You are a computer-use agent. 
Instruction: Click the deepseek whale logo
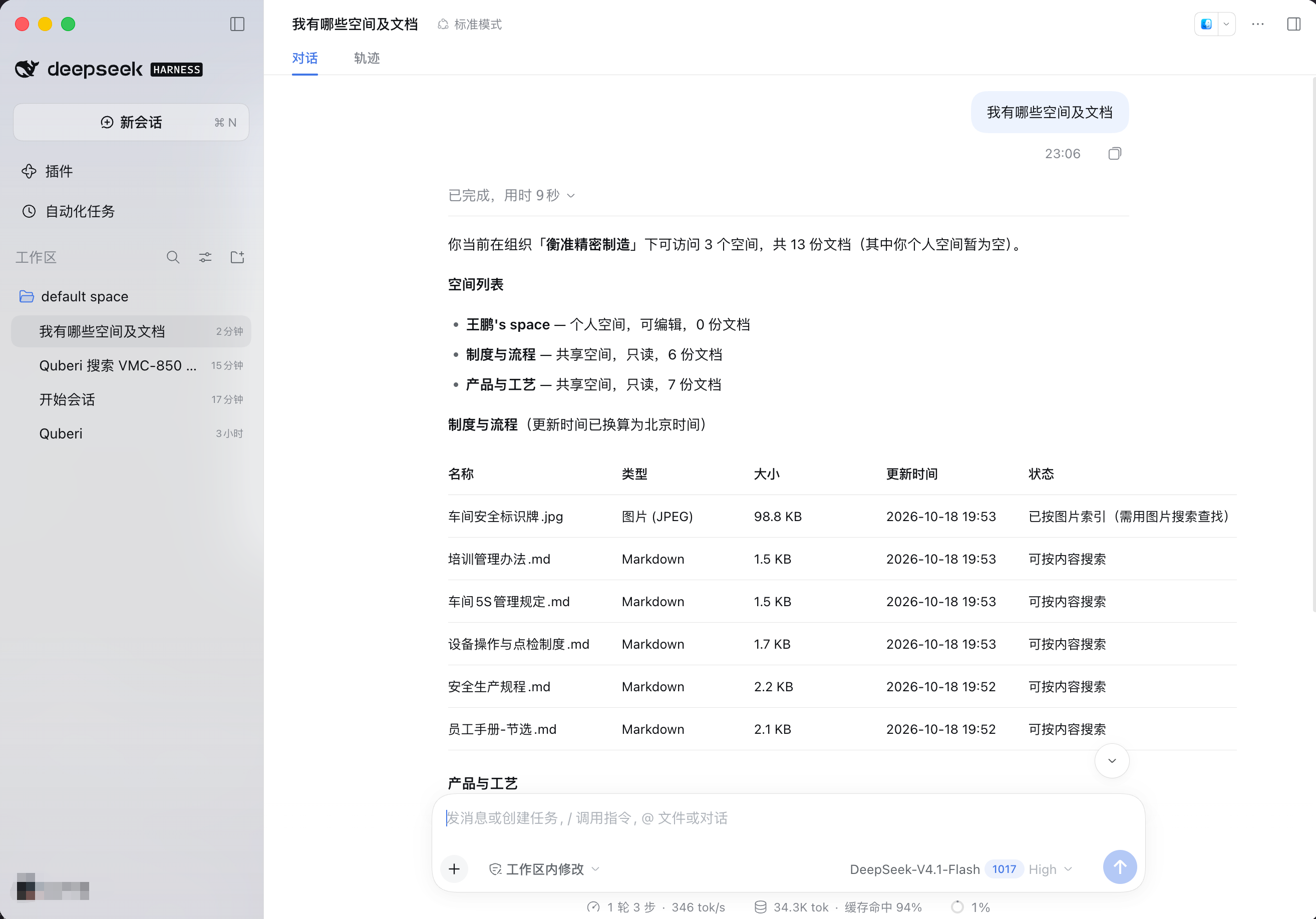click(27, 70)
